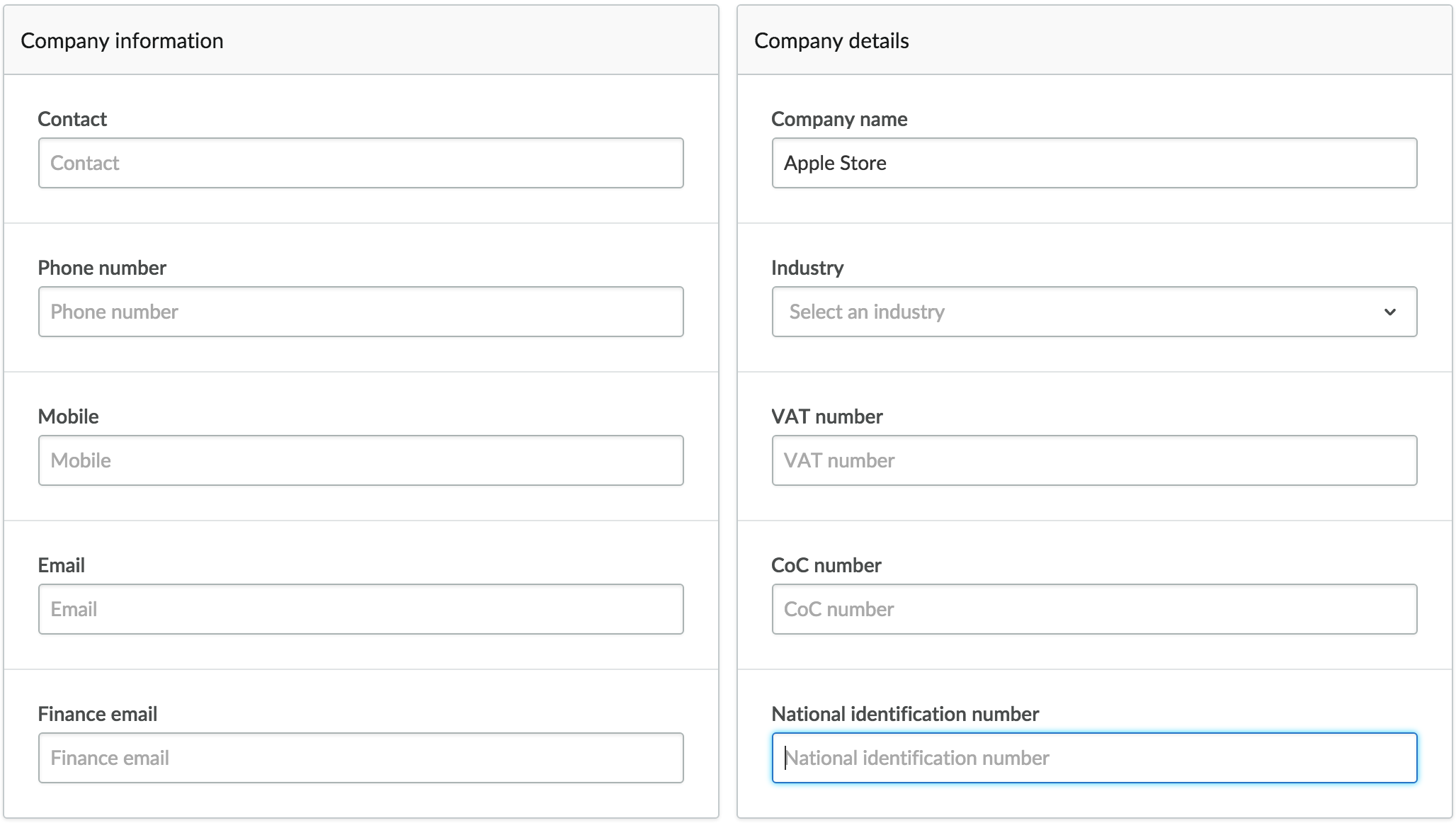1456x823 pixels.
Task: Click the Company name label
Action: [839, 119]
